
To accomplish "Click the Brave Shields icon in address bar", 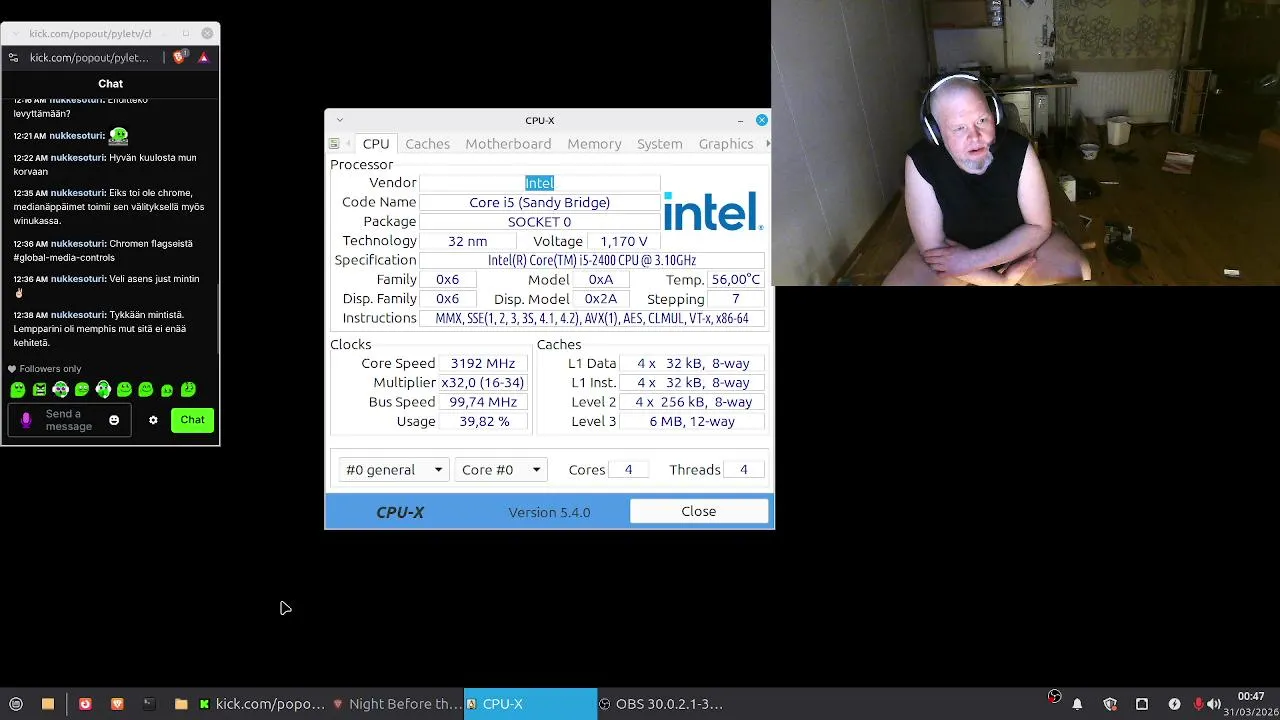I will (179, 57).
